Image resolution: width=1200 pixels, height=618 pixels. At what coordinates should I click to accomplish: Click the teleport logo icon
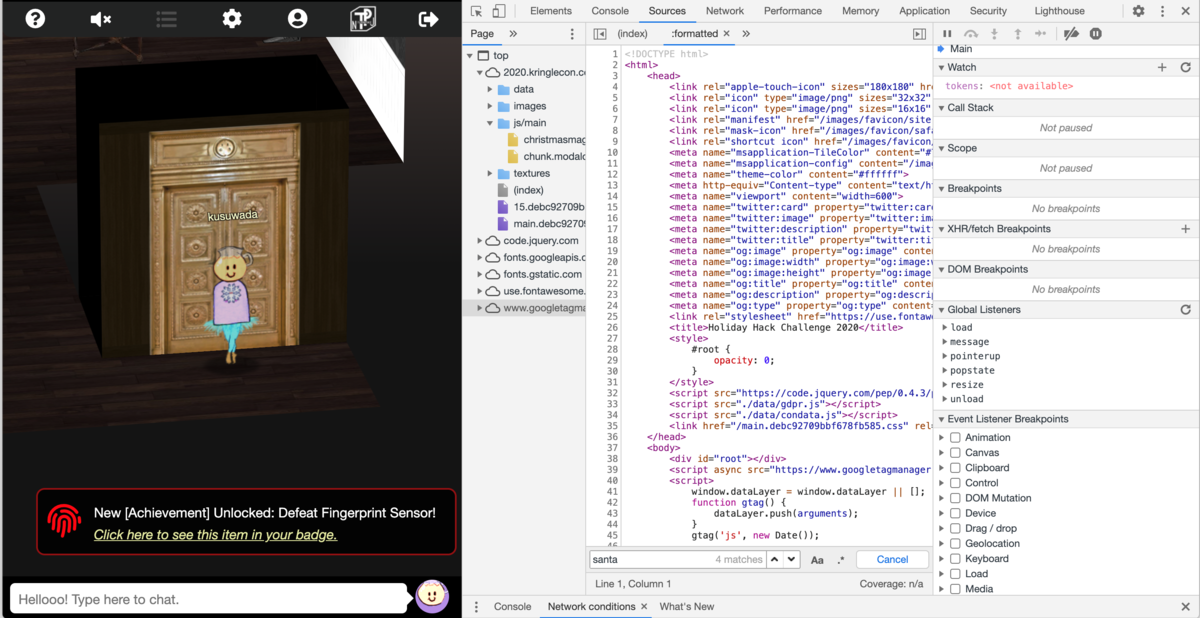363,18
